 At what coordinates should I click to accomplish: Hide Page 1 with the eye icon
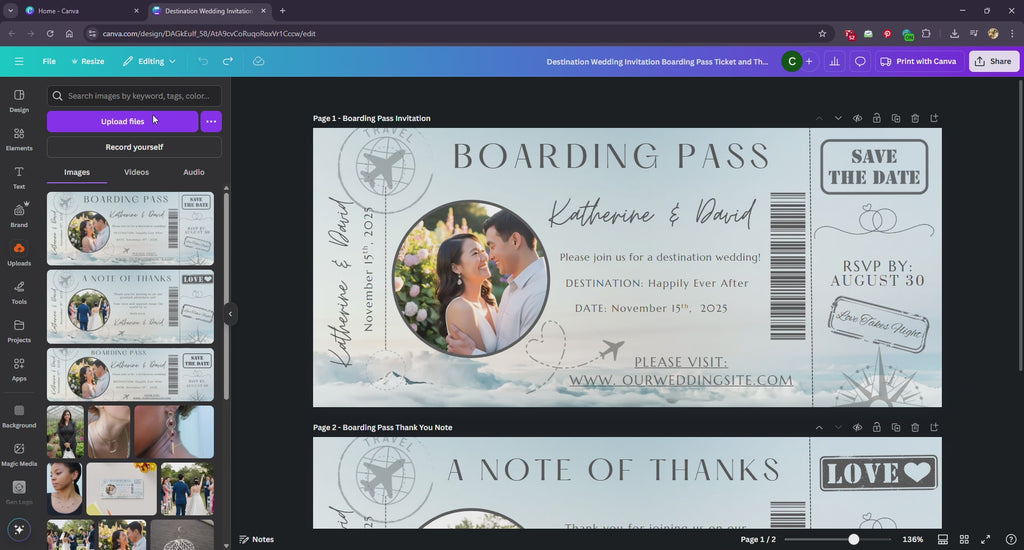coord(857,118)
